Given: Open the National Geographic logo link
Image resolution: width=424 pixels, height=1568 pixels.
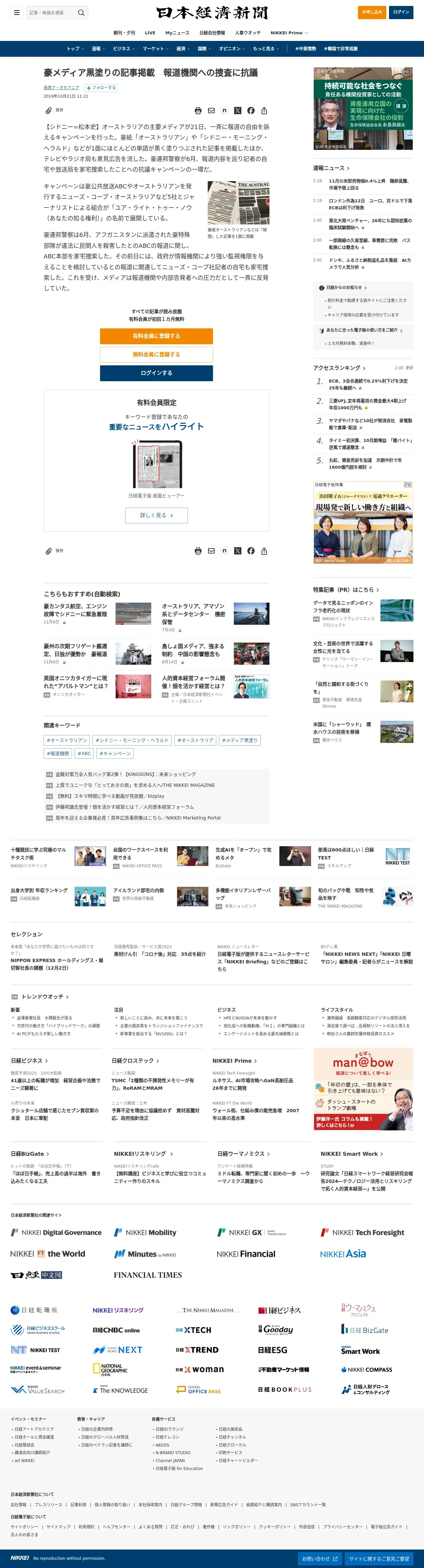Looking at the screenshot, I should (x=110, y=1370).
